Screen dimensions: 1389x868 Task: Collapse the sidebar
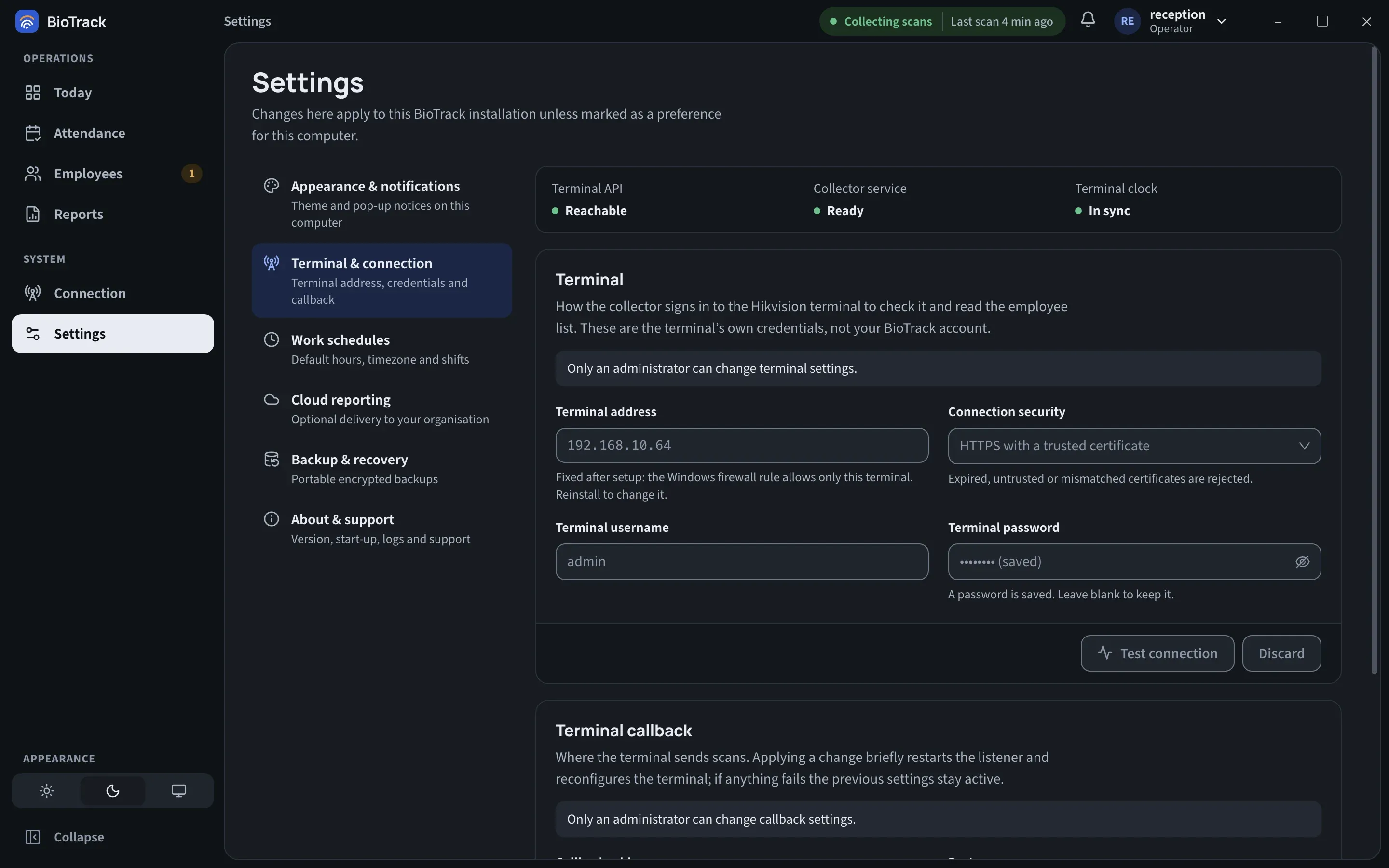click(112, 837)
